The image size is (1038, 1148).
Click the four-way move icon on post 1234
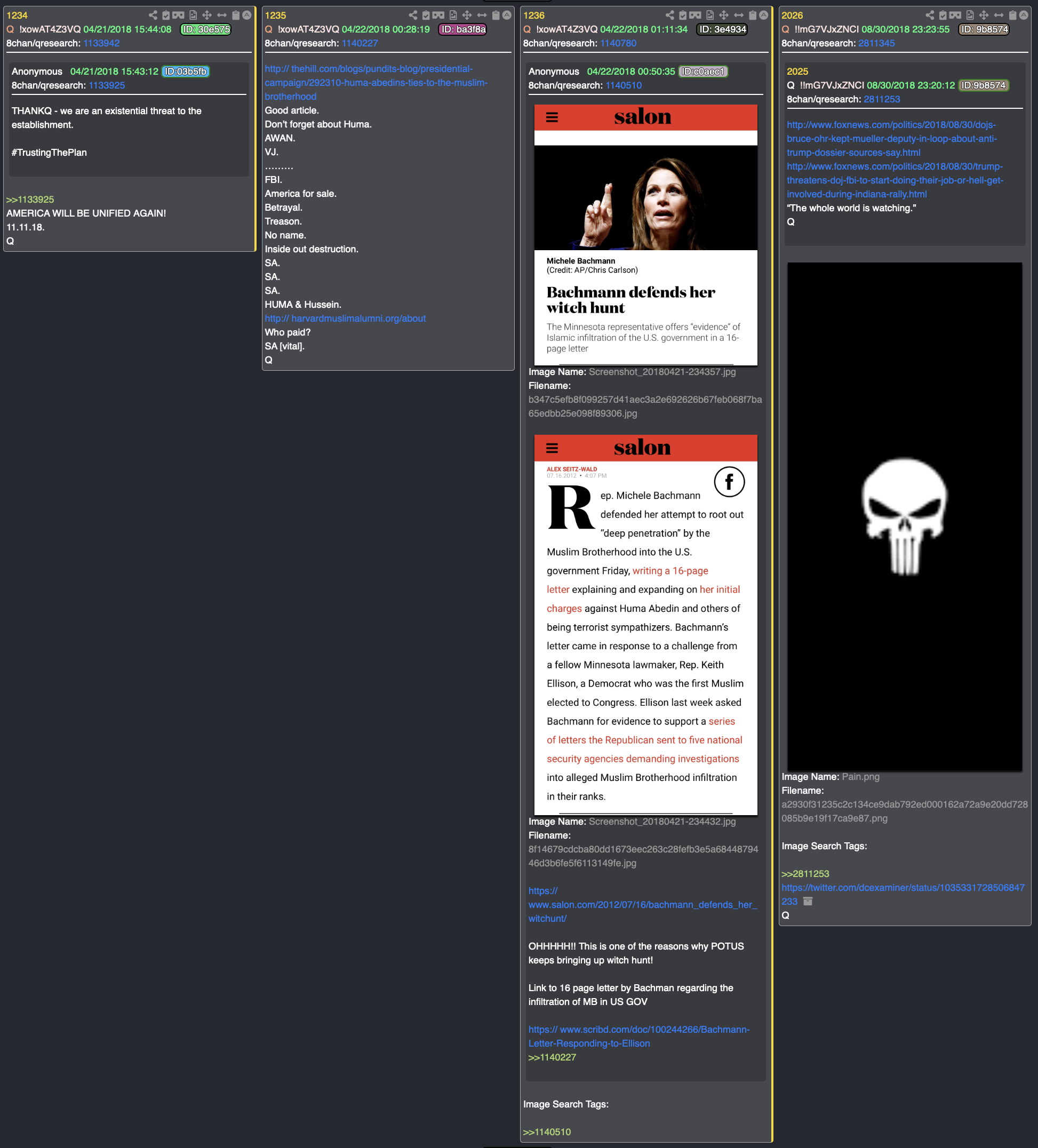(x=207, y=15)
